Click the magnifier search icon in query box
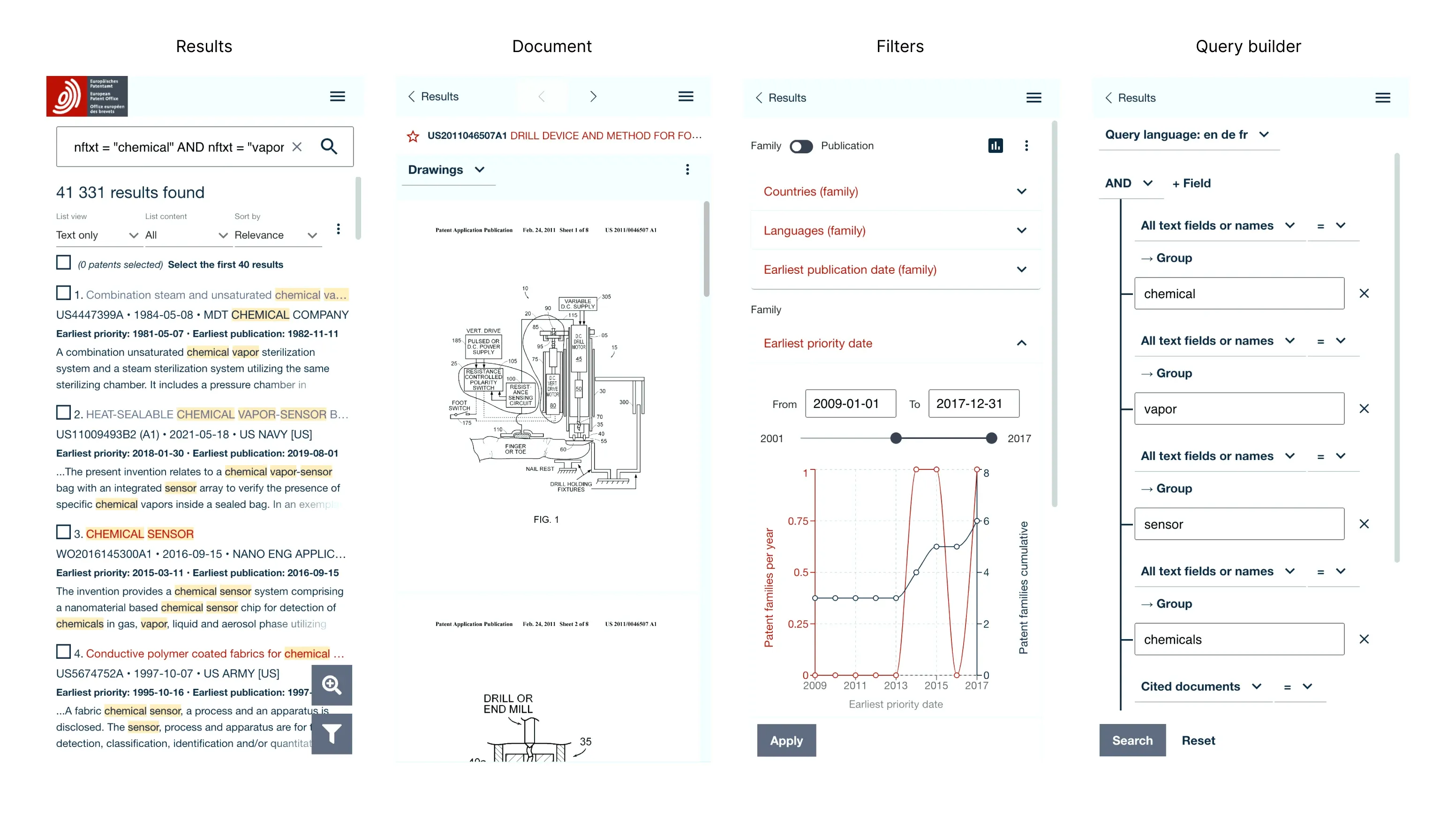Viewport: 1456px width, 837px height. coord(329,147)
